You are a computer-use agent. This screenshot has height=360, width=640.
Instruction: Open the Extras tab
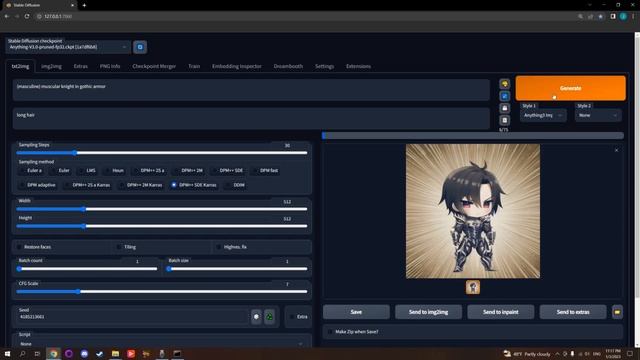click(81, 66)
